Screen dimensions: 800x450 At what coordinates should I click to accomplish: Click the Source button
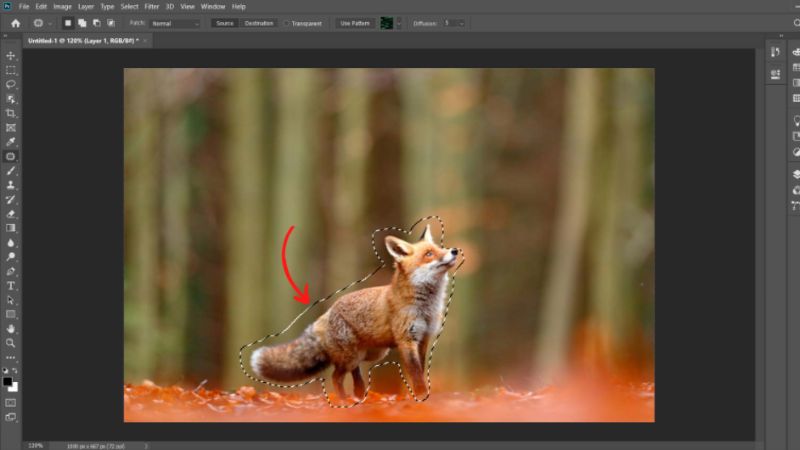tap(224, 23)
